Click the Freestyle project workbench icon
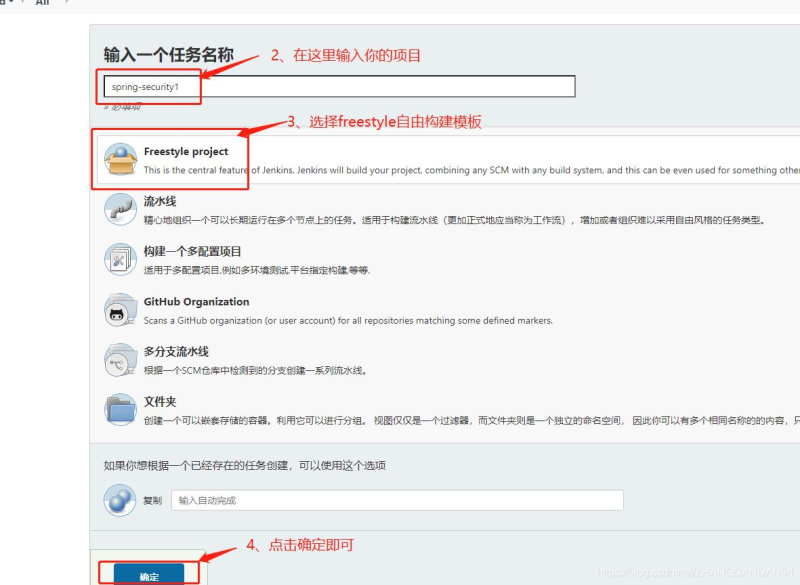Viewport: 800px width, 585px height. 120,157
